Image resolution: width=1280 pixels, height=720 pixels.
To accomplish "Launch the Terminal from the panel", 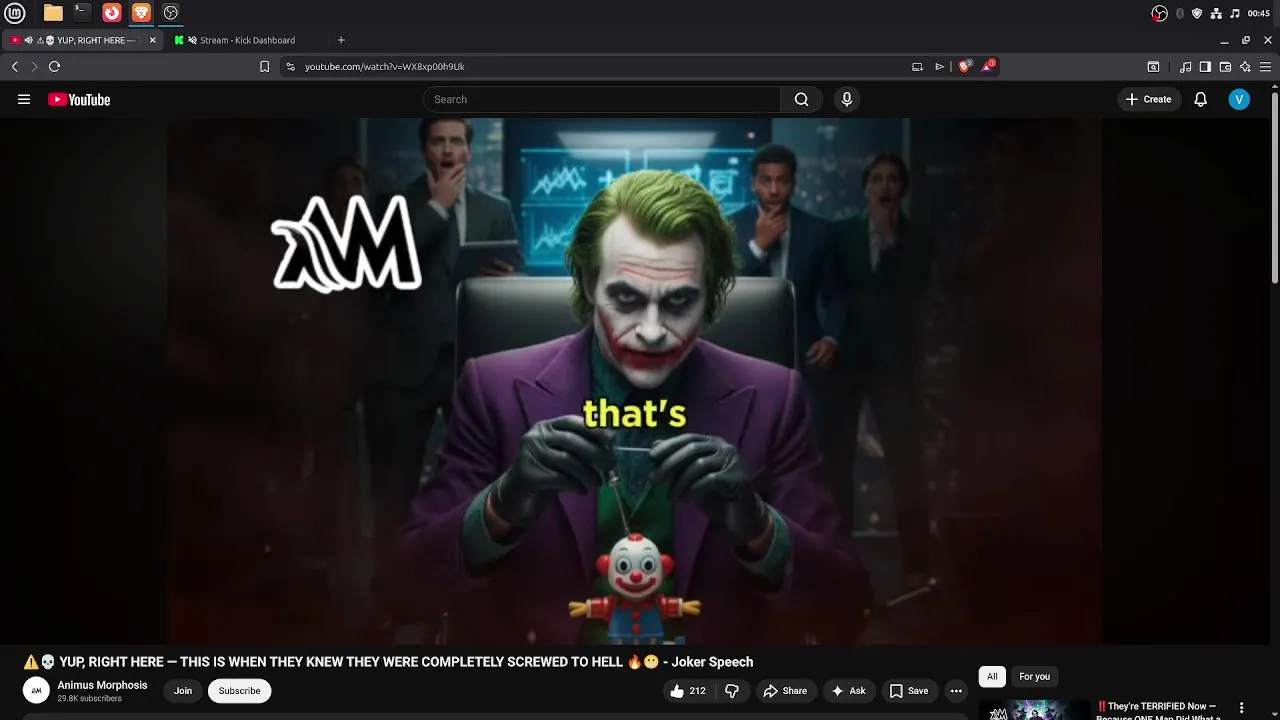I will point(82,13).
